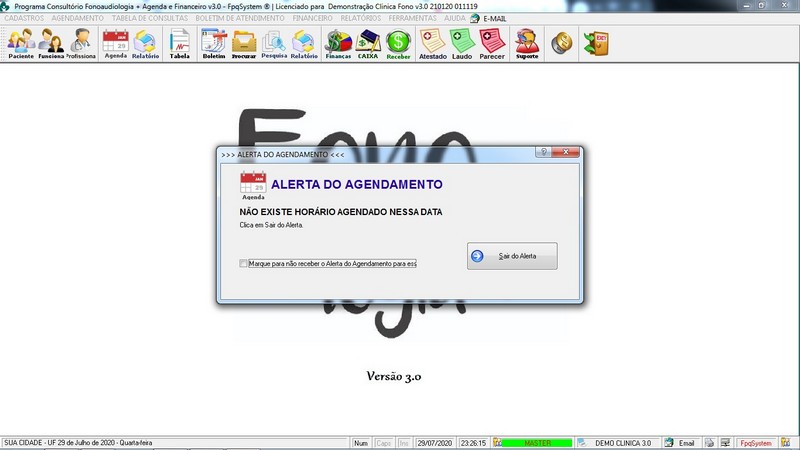Click the green MASTER status indicator
This screenshot has height=450, width=800.
pos(537,443)
